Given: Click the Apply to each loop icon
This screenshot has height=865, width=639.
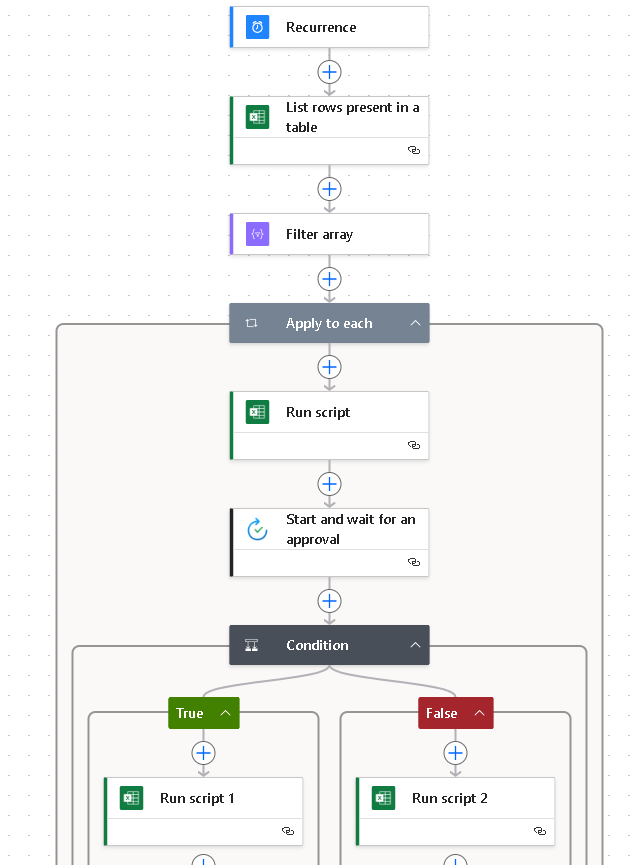Looking at the screenshot, I should [251, 323].
